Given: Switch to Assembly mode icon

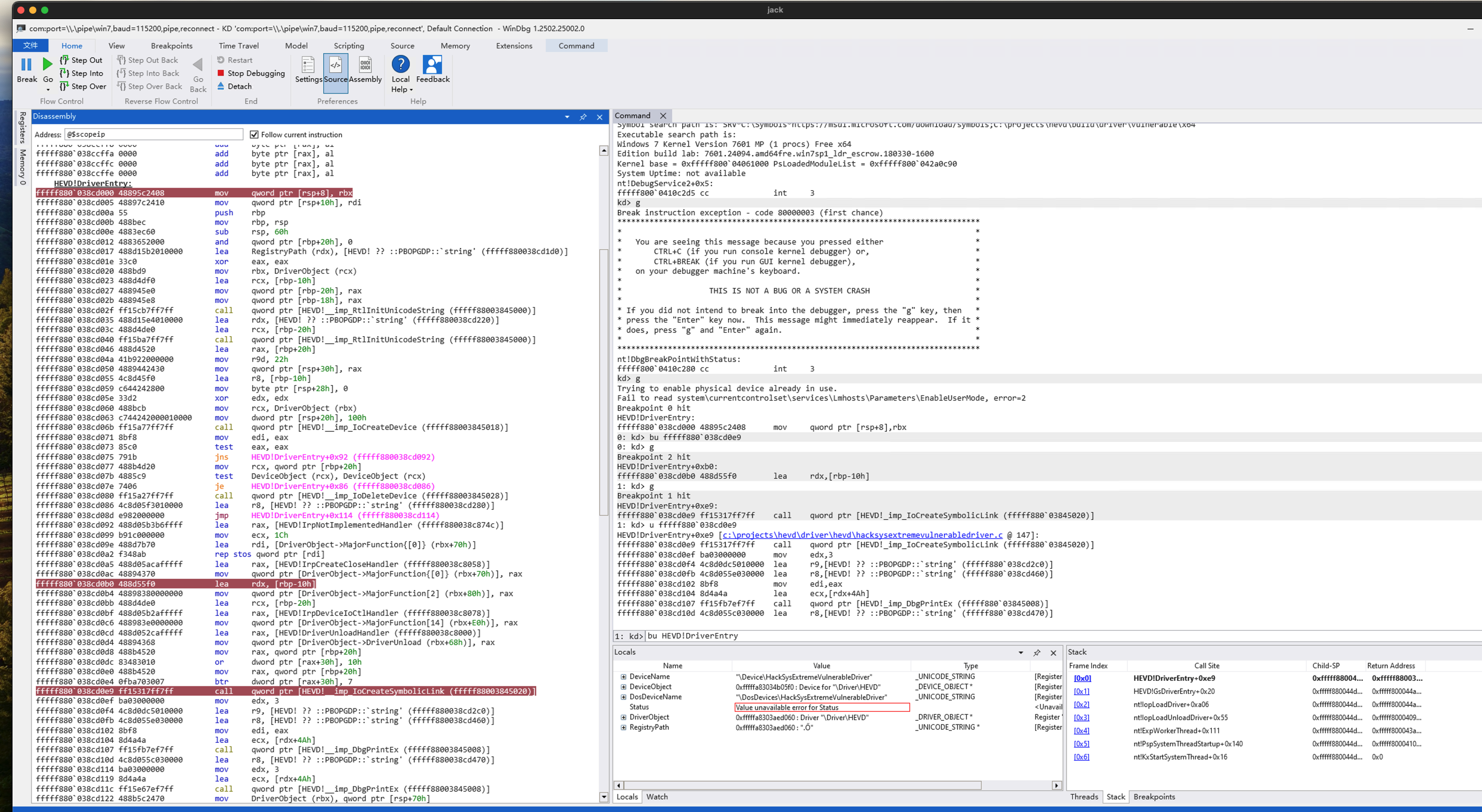Looking at the screenshot, I should 365,66.
